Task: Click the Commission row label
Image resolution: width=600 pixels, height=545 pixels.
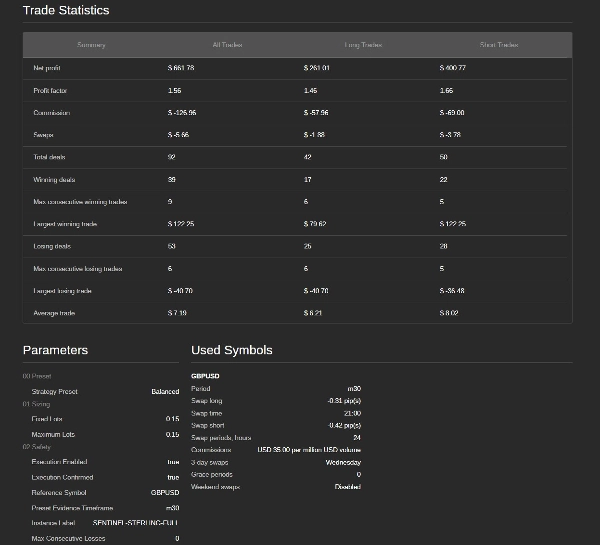Action: (52, 113)
